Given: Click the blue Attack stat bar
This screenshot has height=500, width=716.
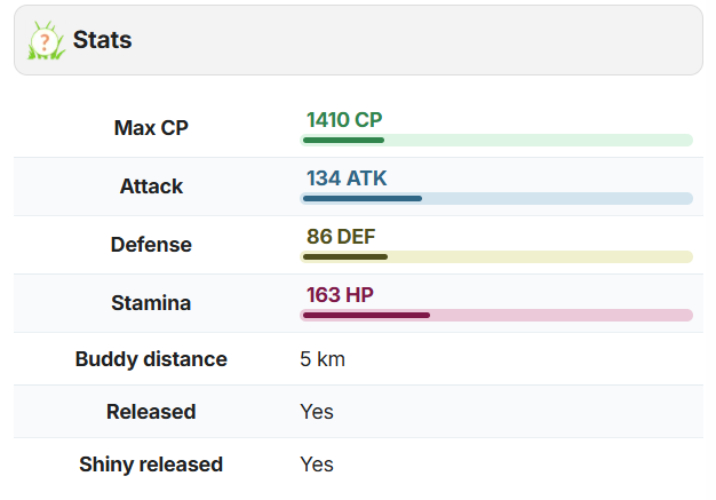Looking at the screenshot, I should click(496, 199).
